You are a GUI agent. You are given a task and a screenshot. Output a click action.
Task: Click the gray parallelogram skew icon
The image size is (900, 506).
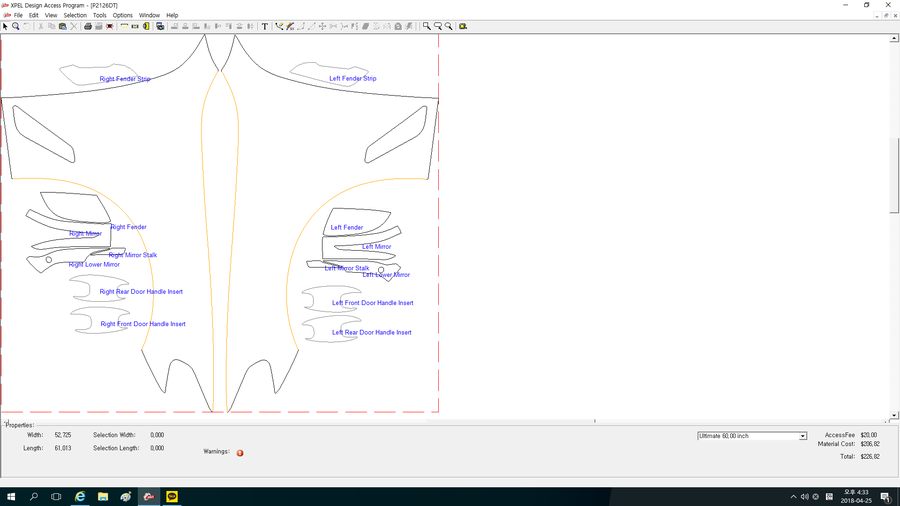(365, 26)
